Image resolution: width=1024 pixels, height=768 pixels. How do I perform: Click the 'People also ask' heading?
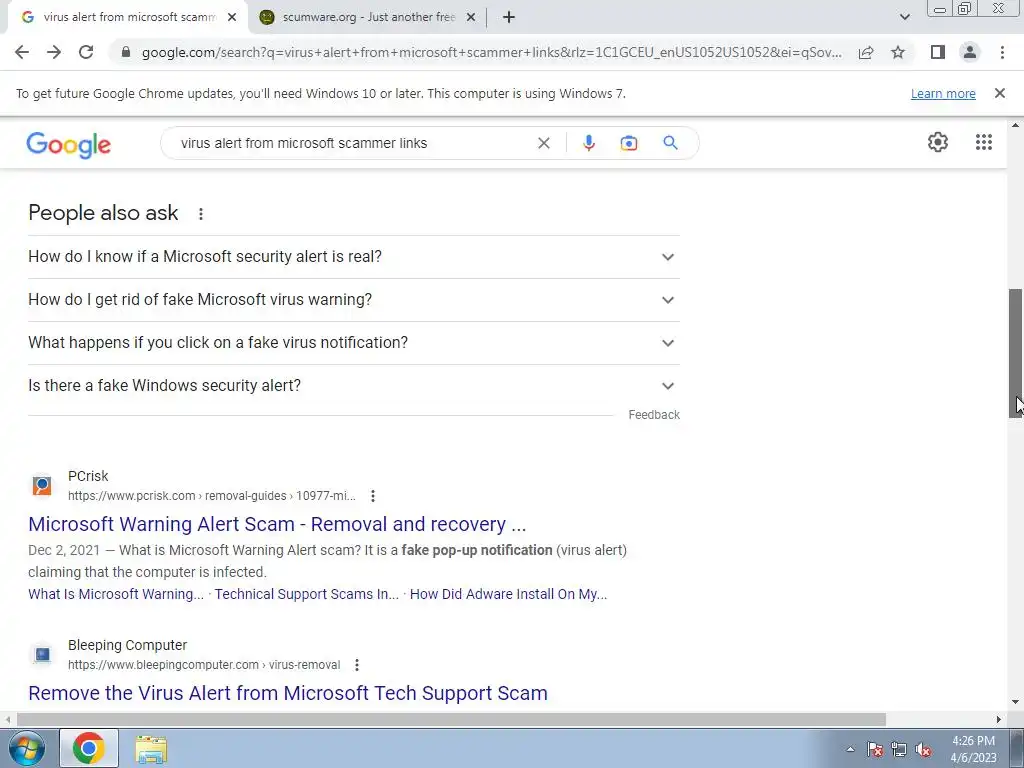103,213
